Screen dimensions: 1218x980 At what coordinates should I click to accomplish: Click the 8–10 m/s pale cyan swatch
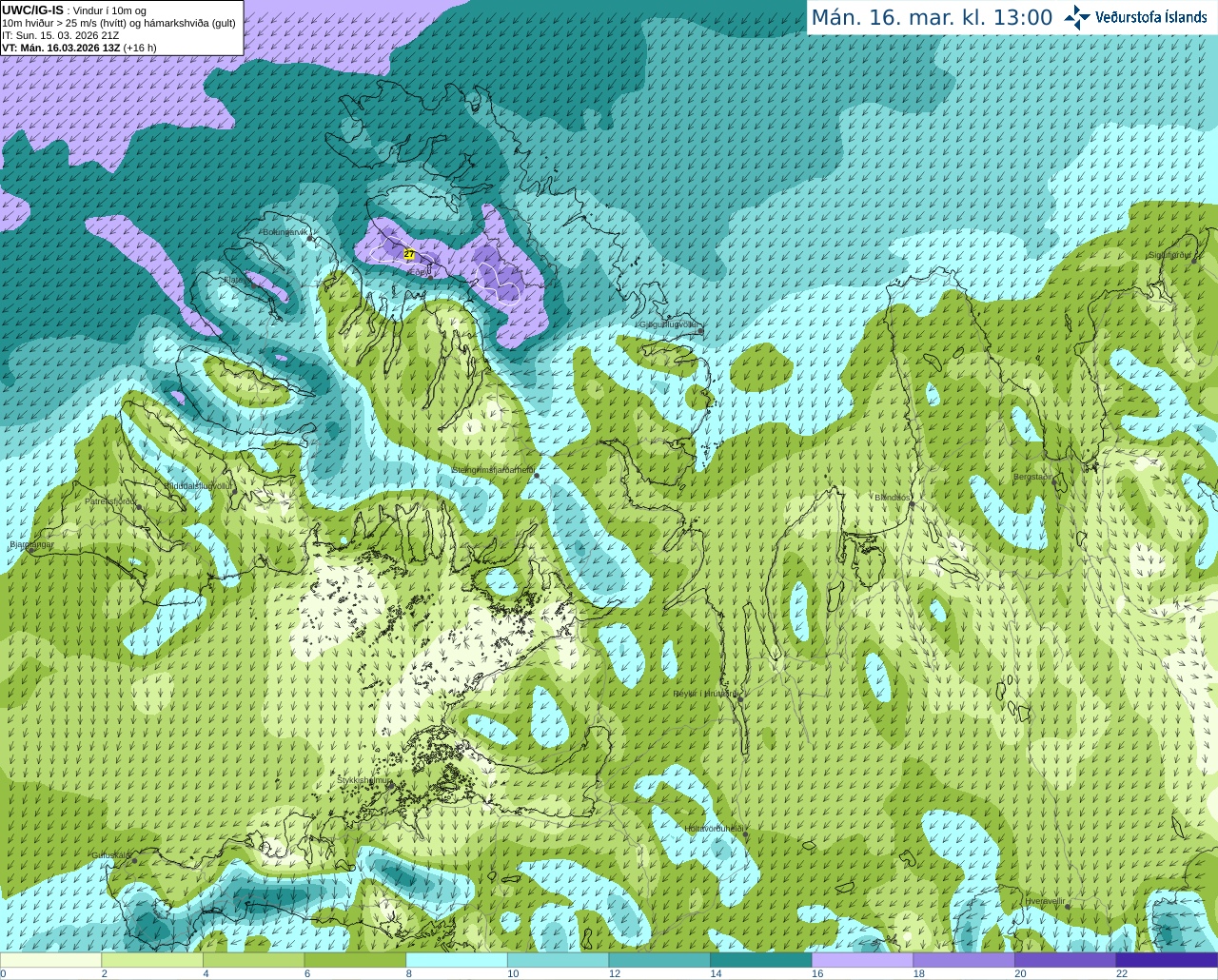pyautogui.click(x=457, y=960)
